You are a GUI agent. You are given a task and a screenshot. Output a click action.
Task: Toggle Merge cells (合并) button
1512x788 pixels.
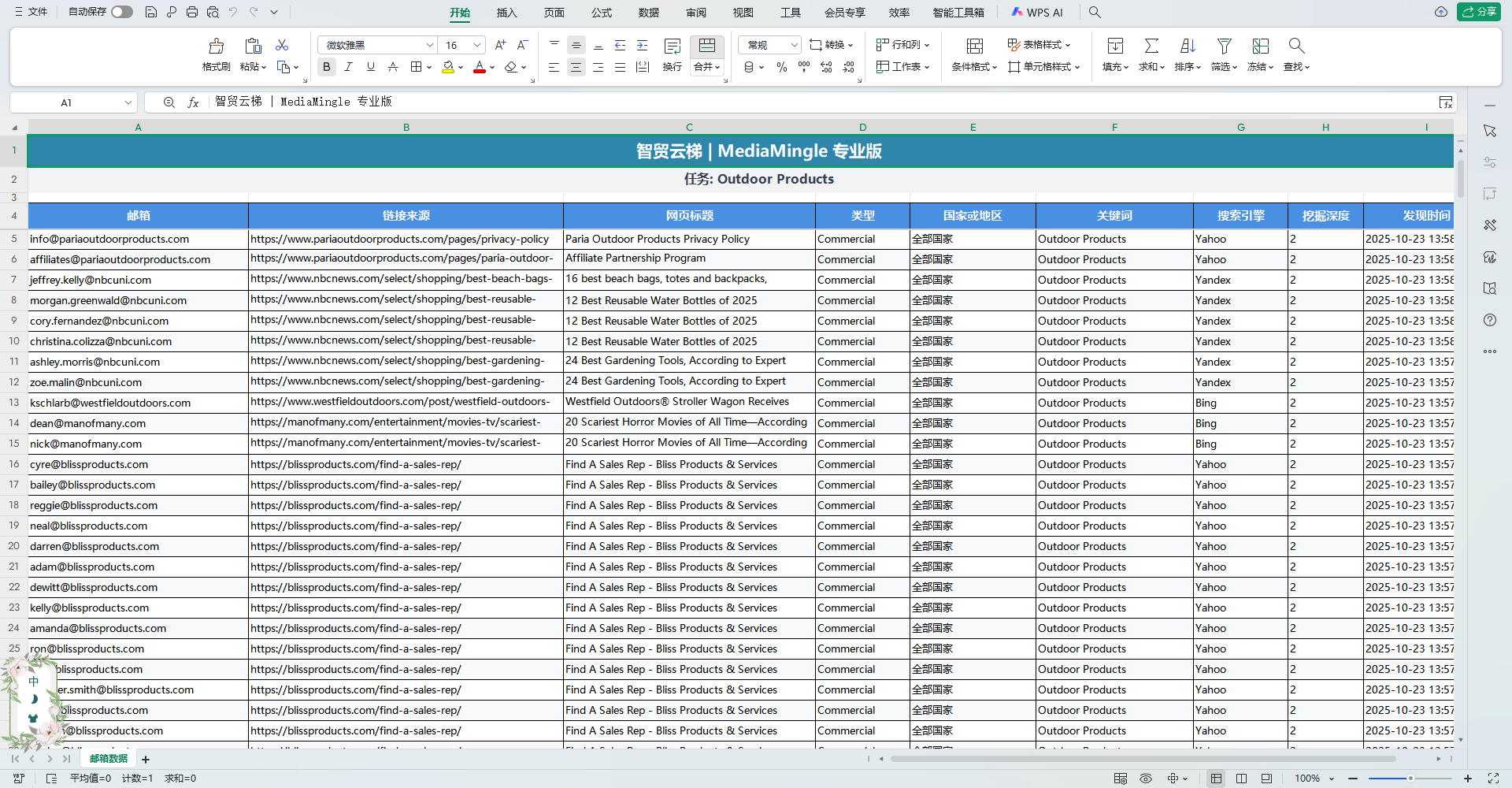pos(707,55)
